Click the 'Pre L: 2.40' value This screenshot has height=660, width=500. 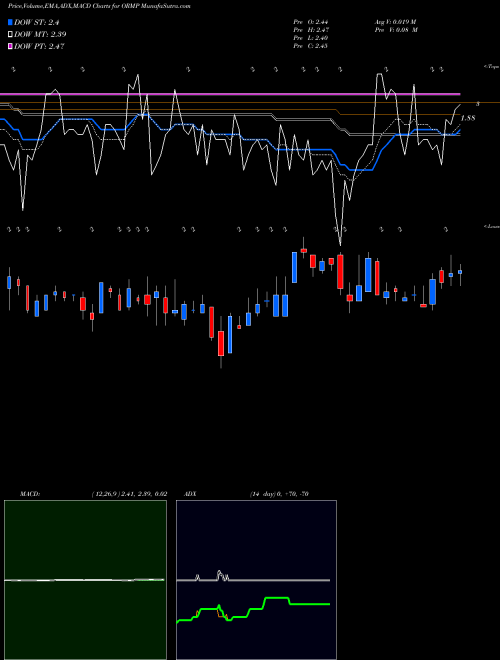point(311,38)
